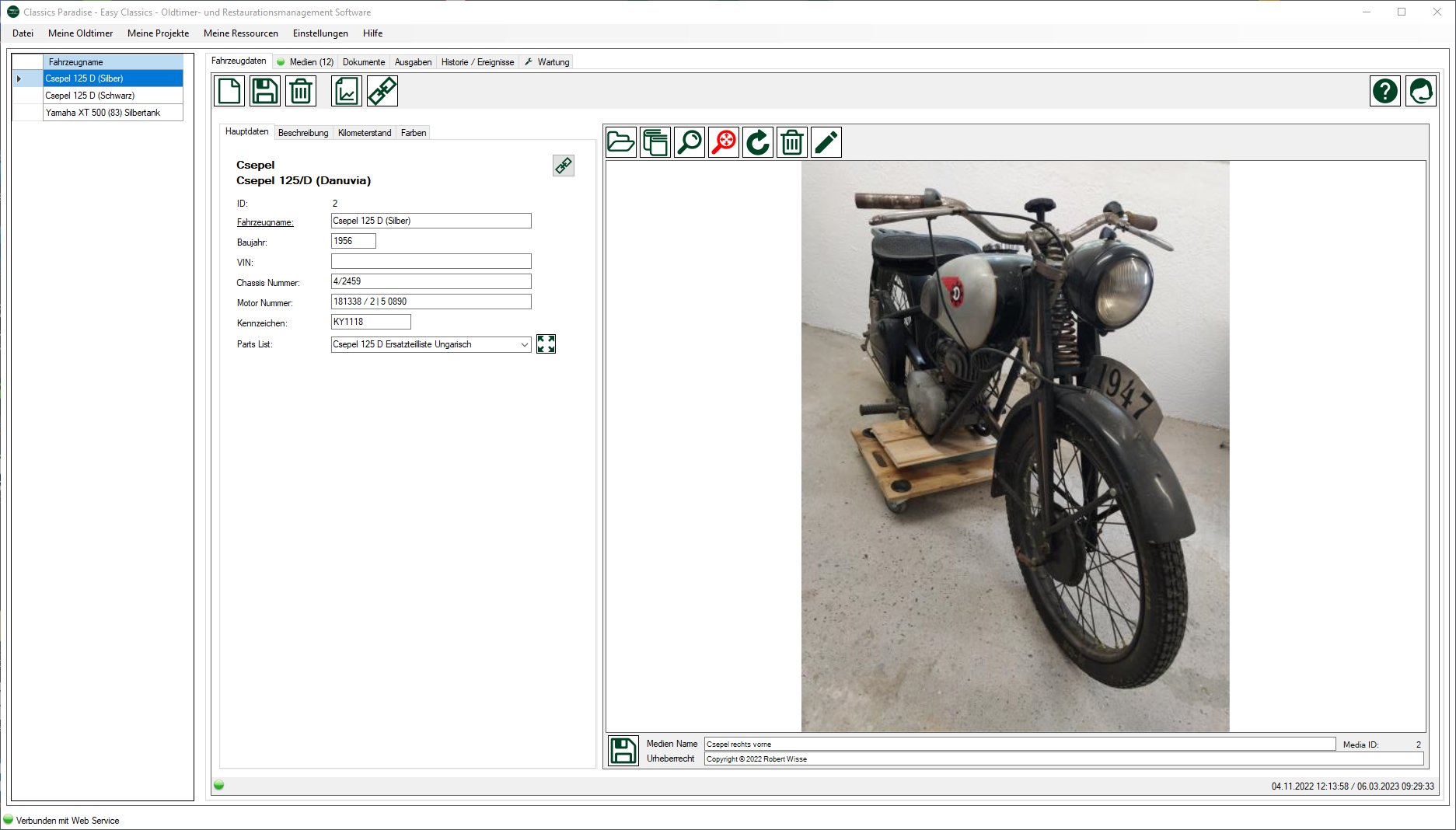Open the Meine Oldtimer menu
The image size is (1456, 830).
(x=80, y=33)
